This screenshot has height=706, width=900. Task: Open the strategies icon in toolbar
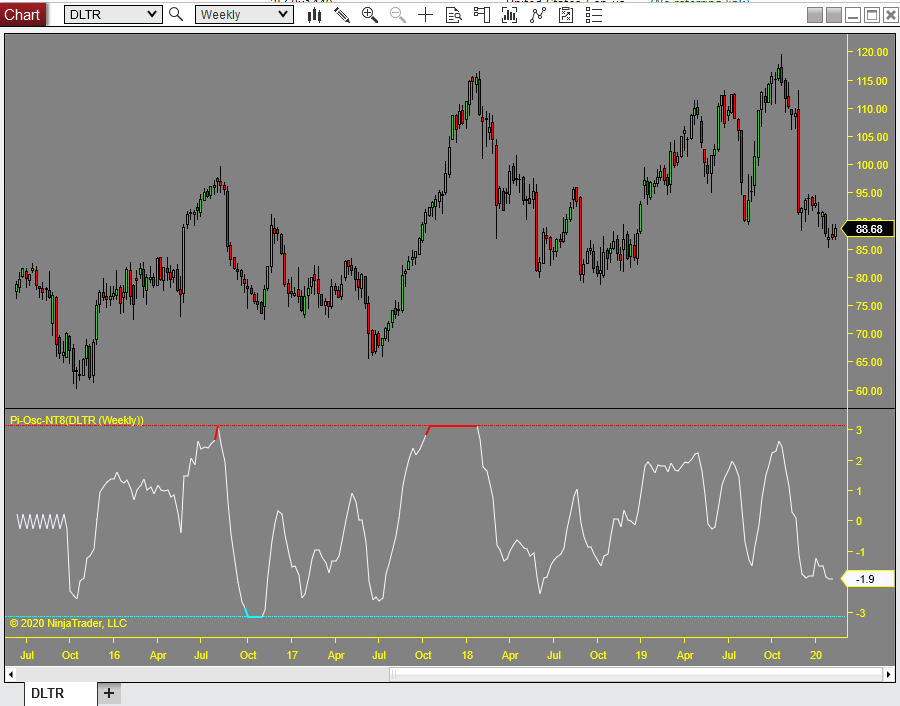pyautogui.click(x=539, y=14)
